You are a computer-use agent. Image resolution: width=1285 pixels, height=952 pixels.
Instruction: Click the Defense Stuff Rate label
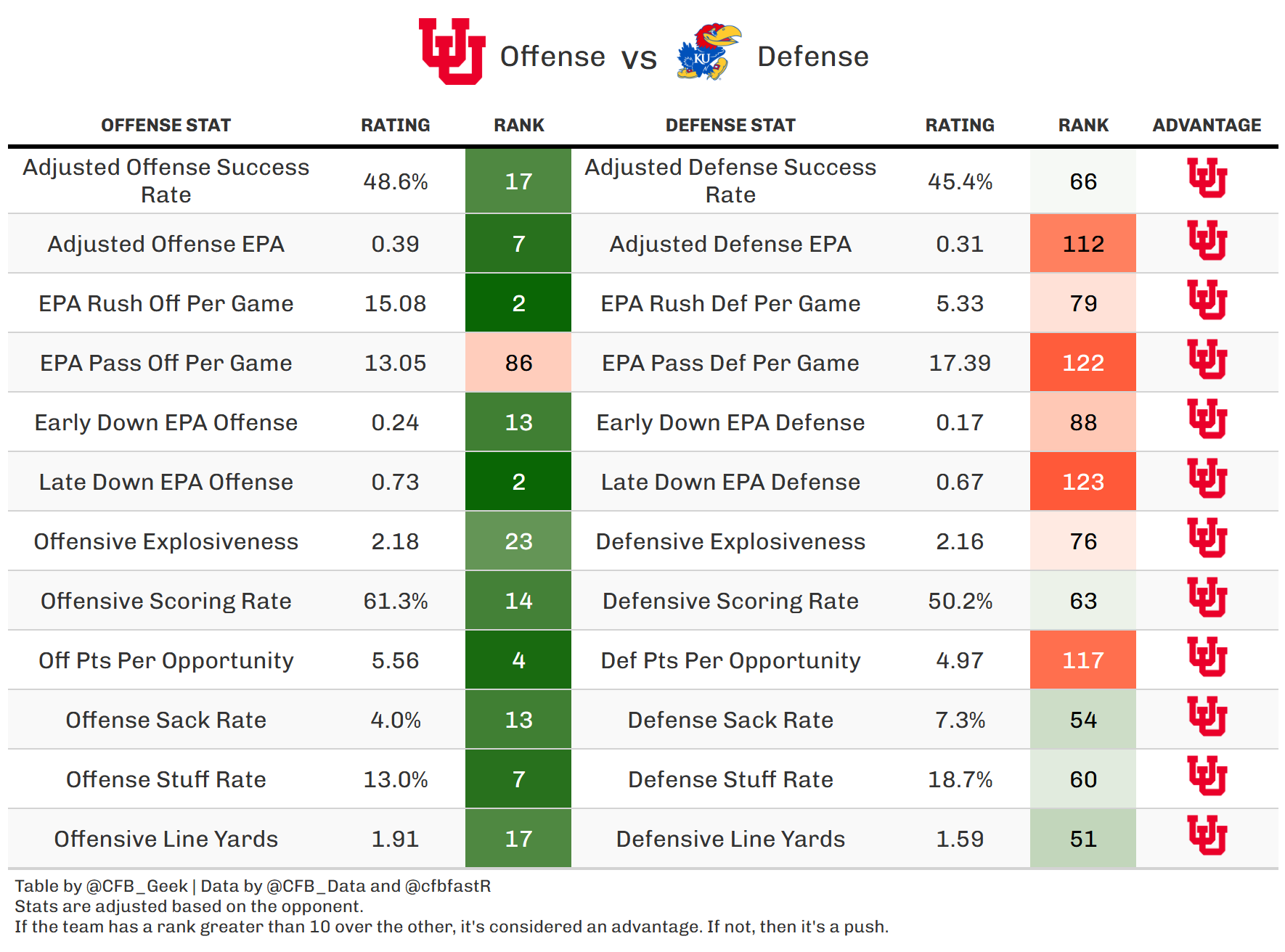click(730, 779)
